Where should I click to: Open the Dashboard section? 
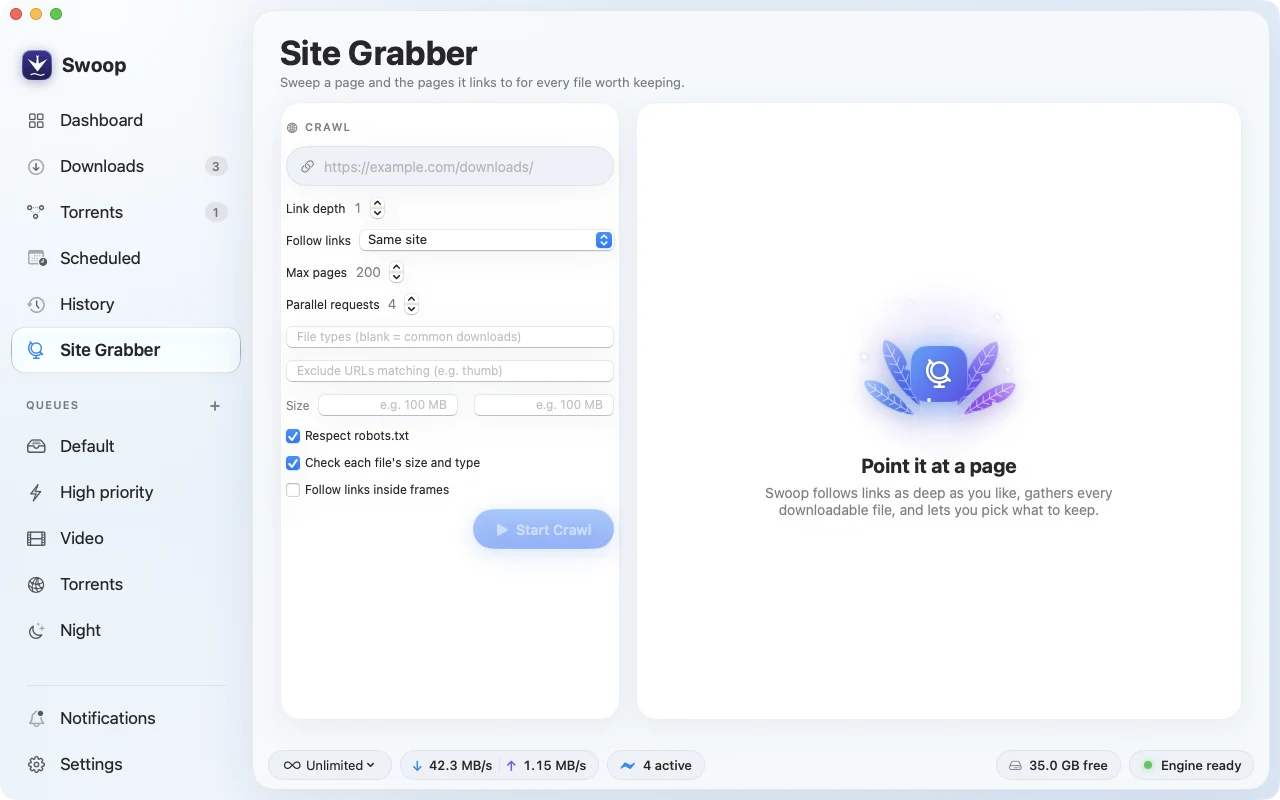click(x=126, y=120)
